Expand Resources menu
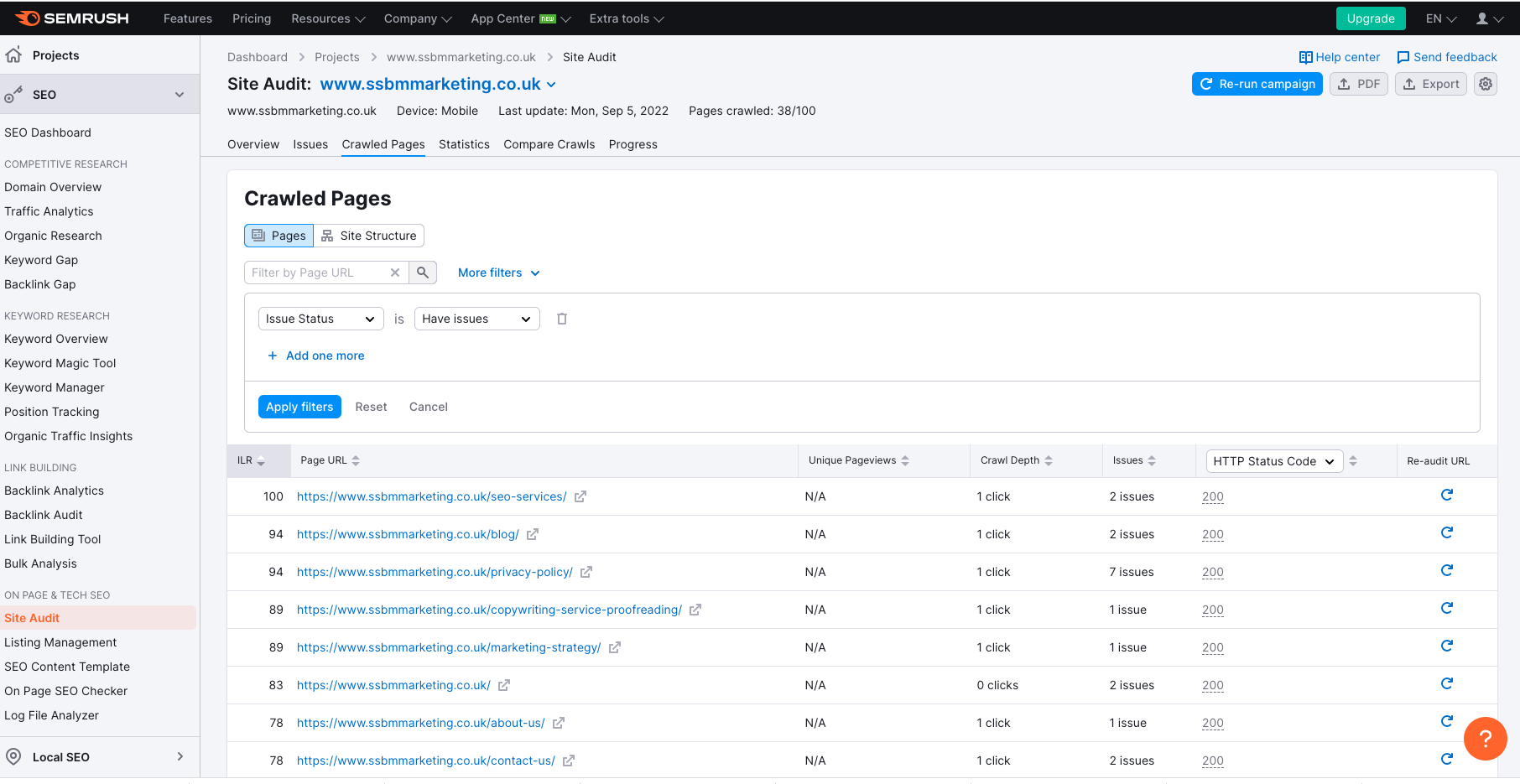 click(328, 18)
